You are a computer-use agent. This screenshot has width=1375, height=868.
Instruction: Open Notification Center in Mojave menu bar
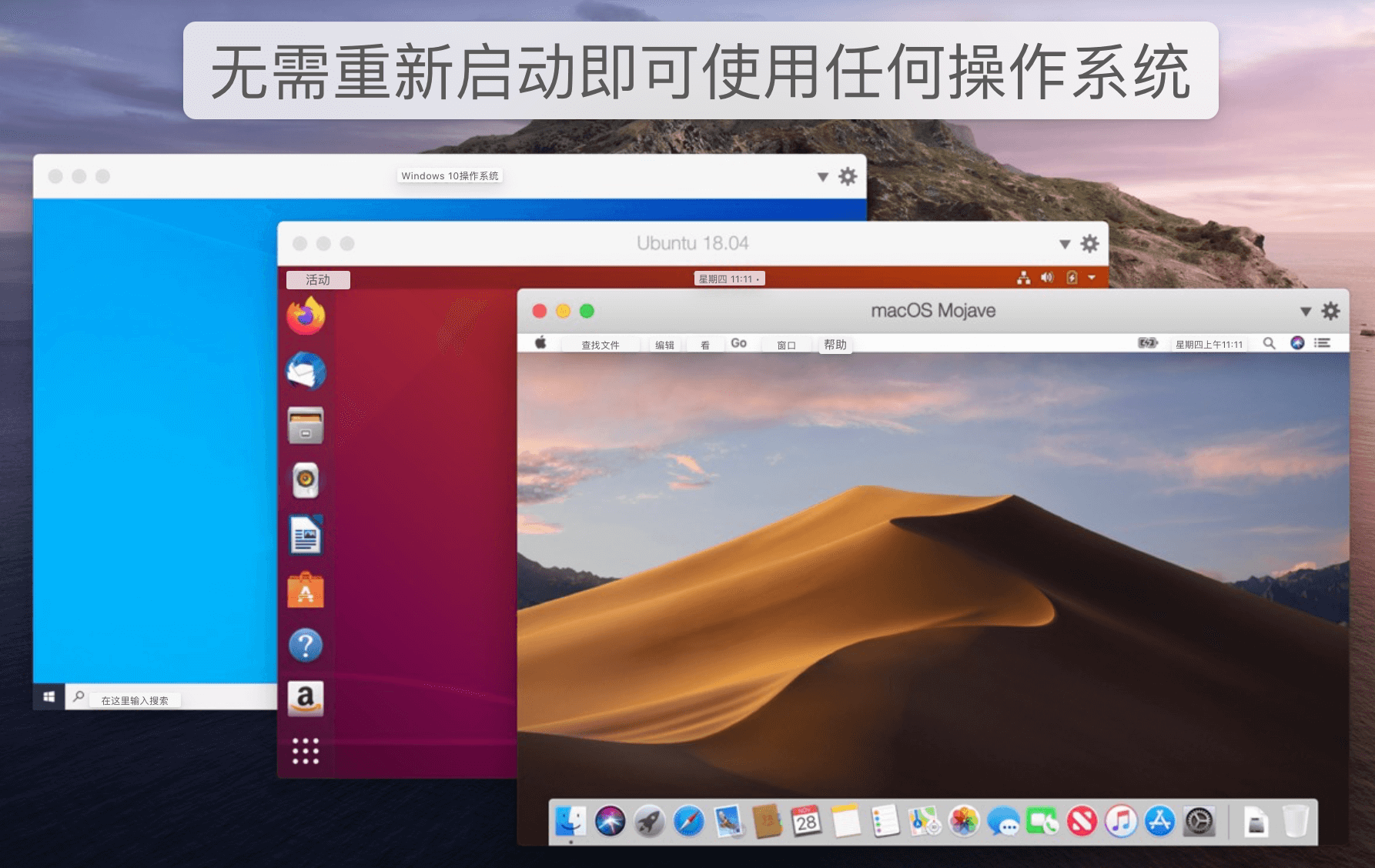(x=1322, y=343)
